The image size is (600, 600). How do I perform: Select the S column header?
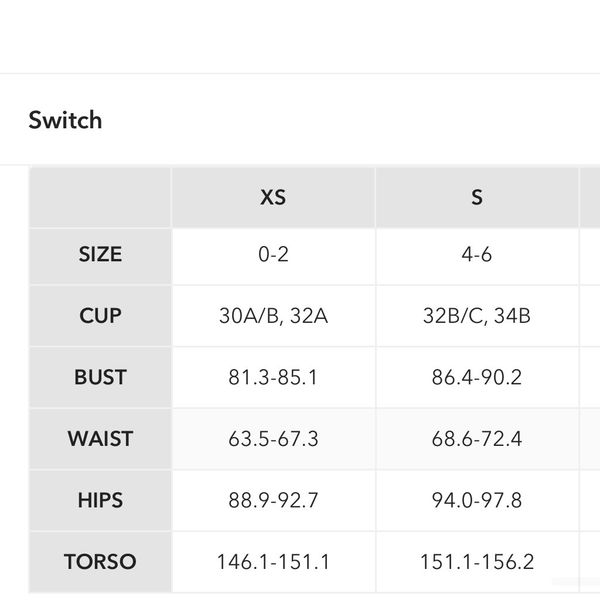[477, 197]
